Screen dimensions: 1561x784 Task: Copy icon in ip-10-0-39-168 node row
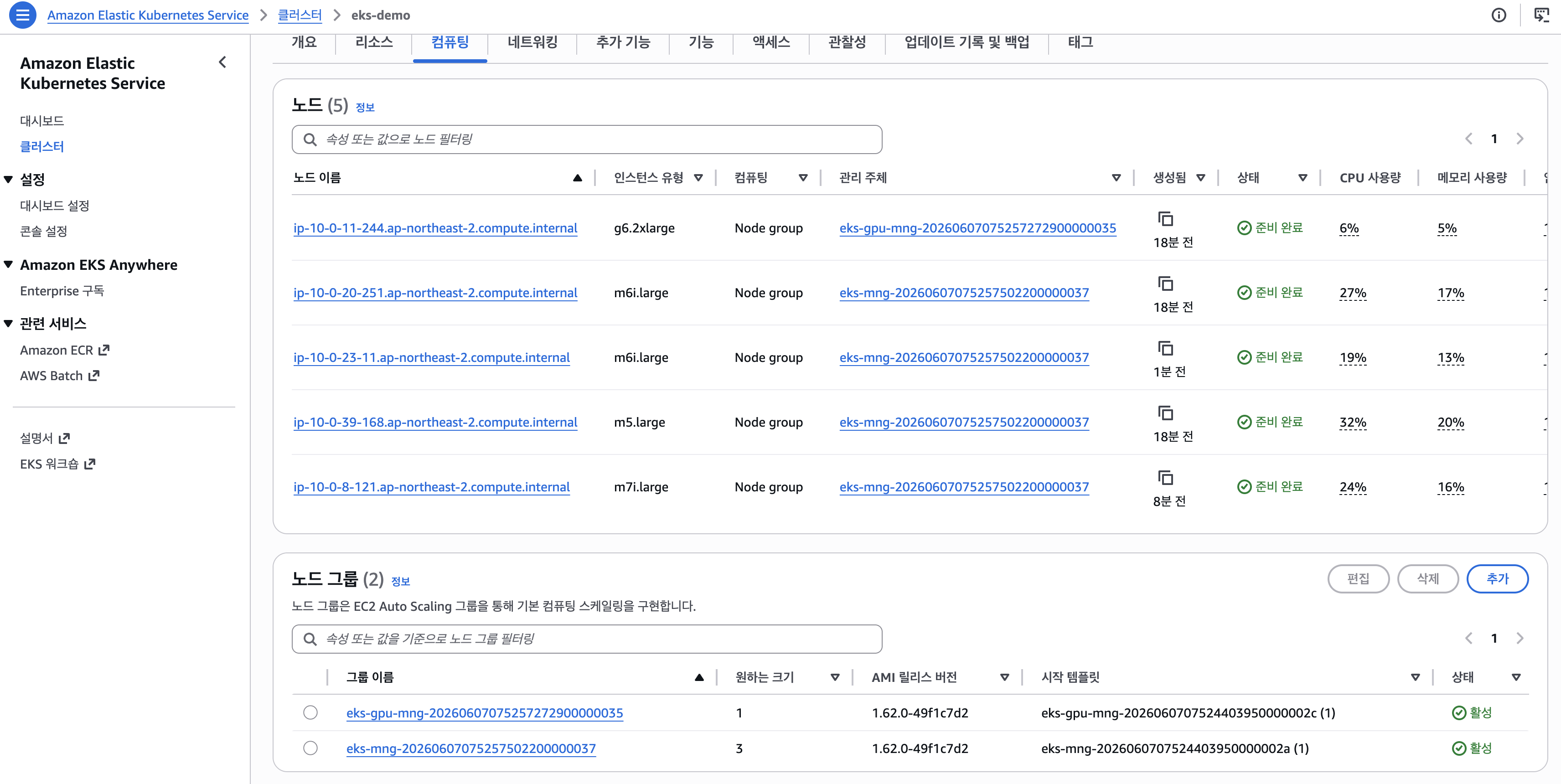(x=1165, y=413)
